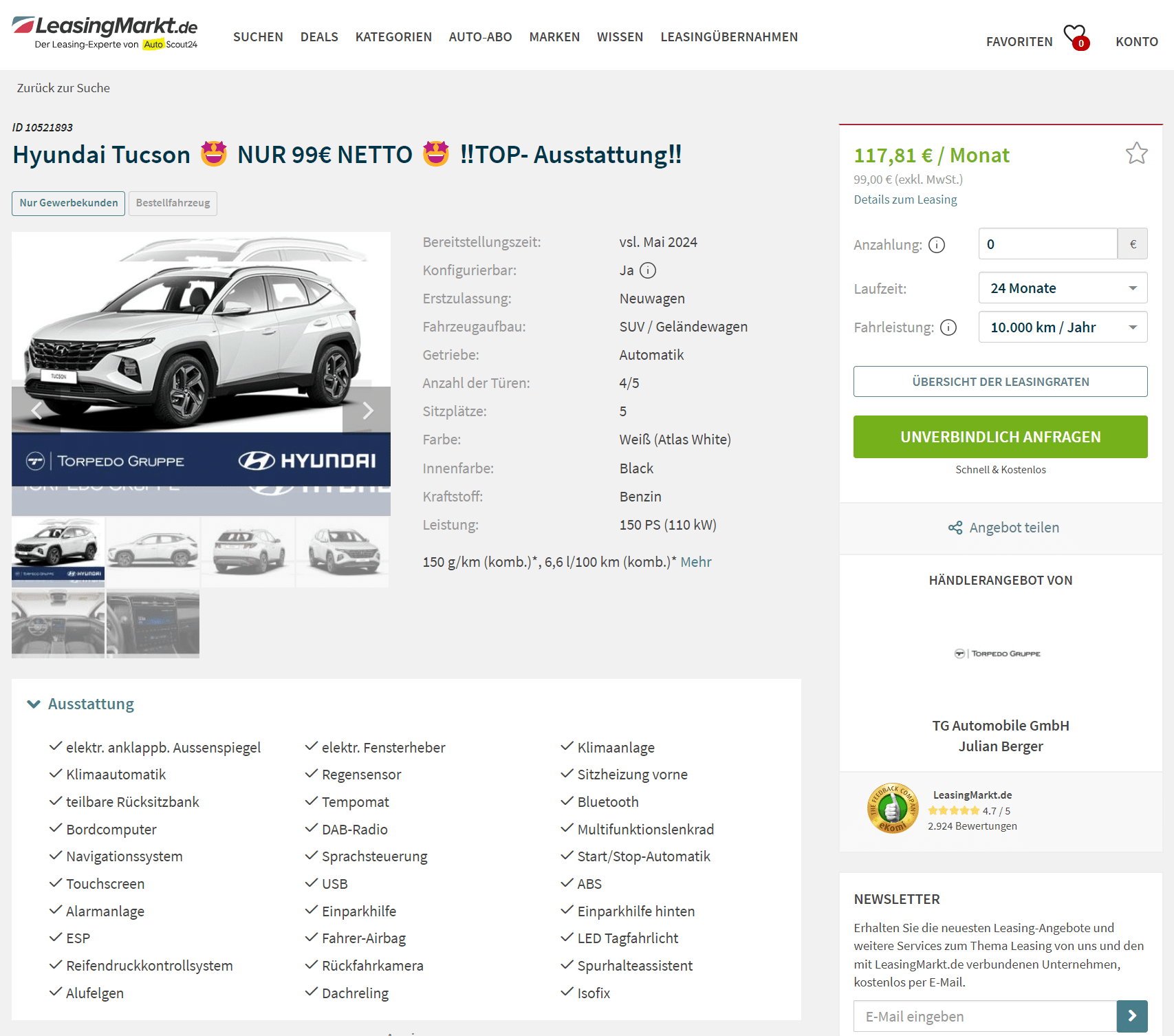Image resolution: width=1174 pixels, height=1036 pixels.
Task: Click the LED Tagfahrlicht equipment item
Action: [627, 938]
